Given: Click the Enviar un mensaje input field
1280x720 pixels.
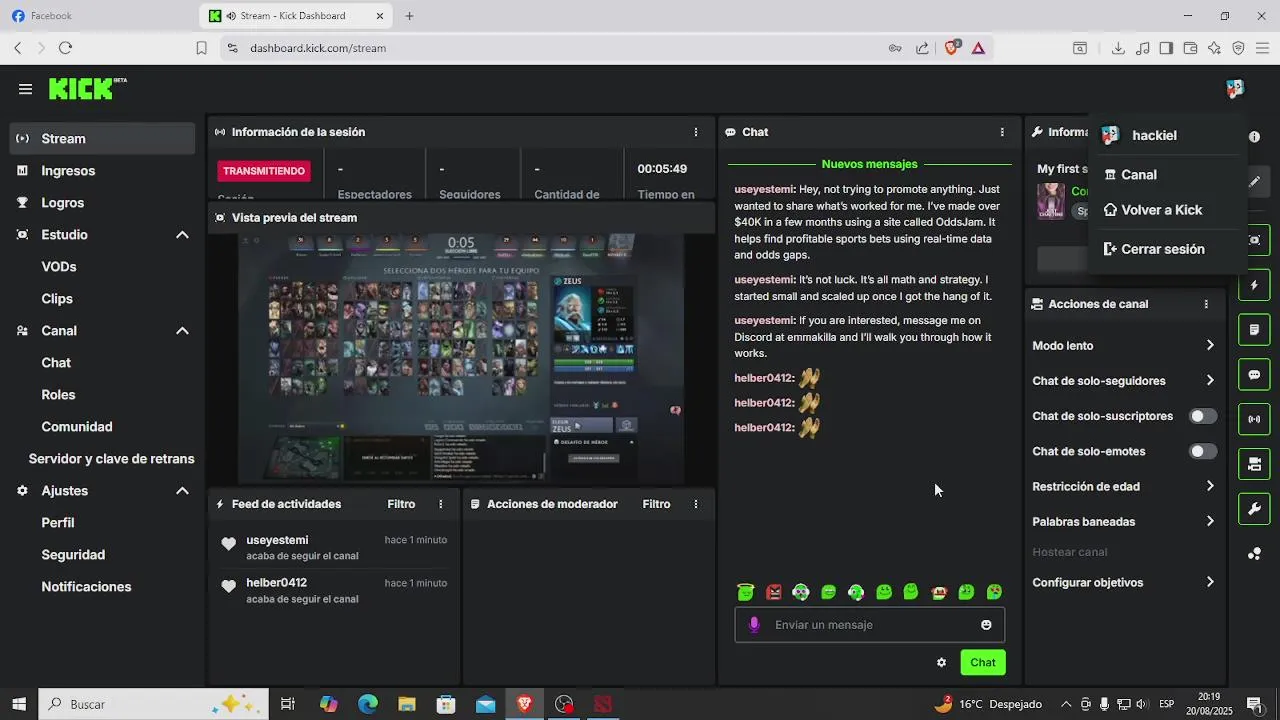Looking at the screenshot, I should pyautogui.click(x=870, y=625).
